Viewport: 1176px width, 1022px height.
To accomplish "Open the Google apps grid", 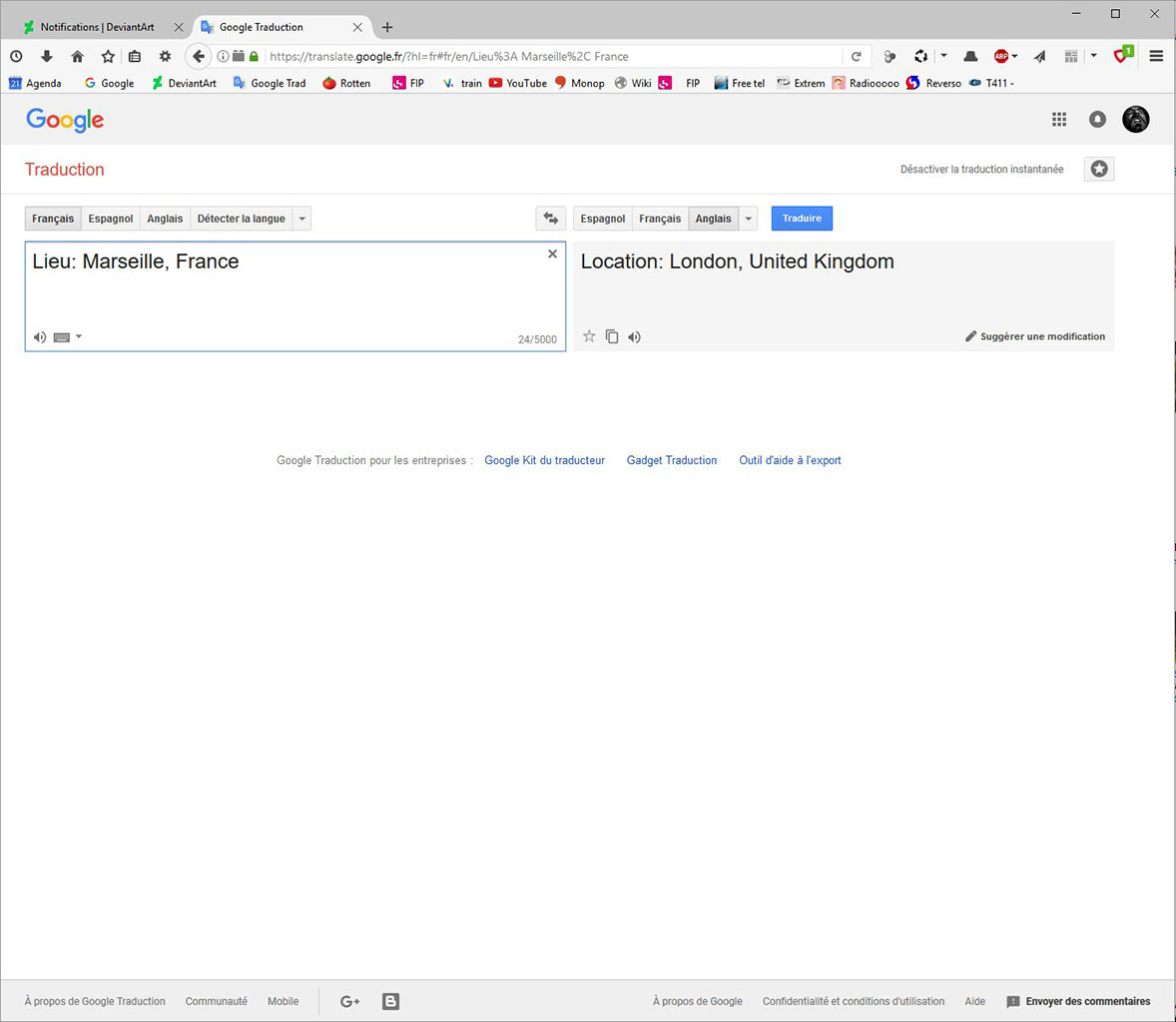I will 1059,119.
